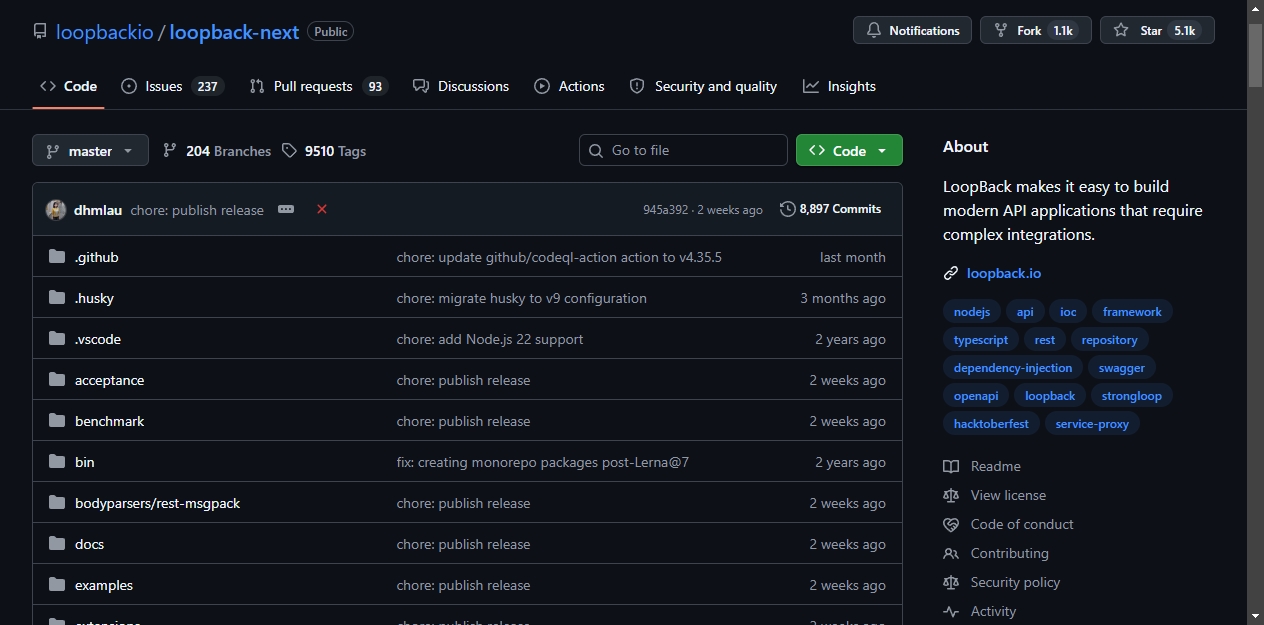Open the acceptance folder name
Viewport: 1264px width, 625px height.
[x=109, y=380]
